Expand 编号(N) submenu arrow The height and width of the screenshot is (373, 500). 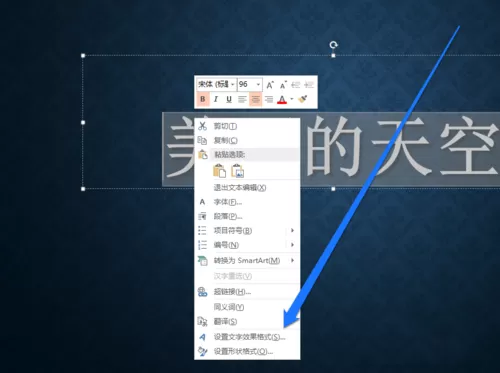pos(292,245)
